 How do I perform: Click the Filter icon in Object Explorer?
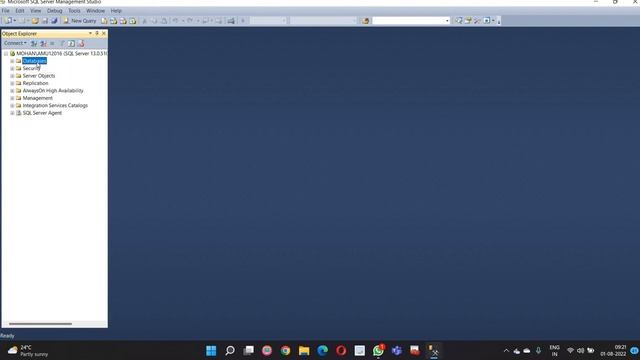62,43
